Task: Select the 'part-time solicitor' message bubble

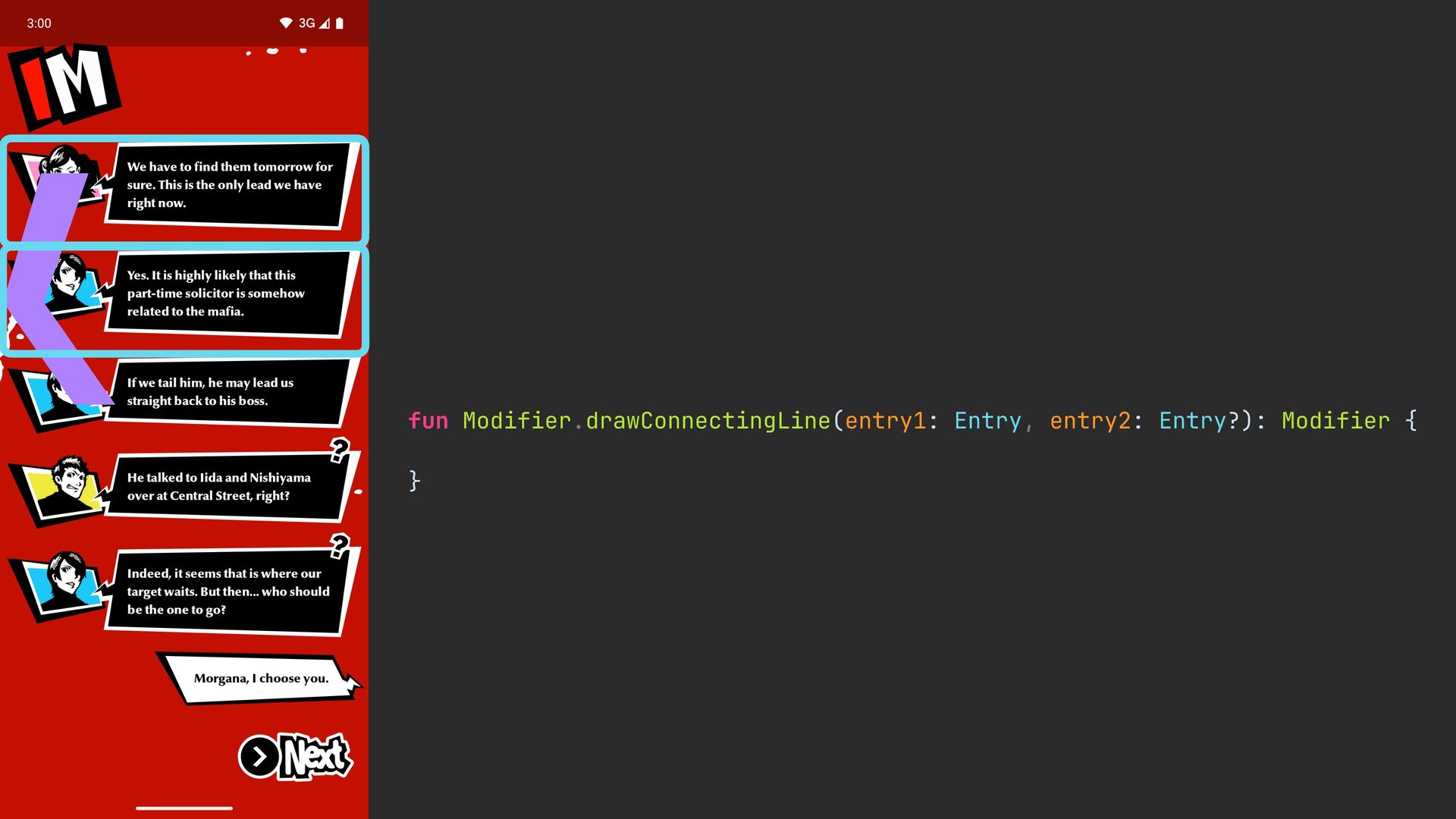Action: click(x=230, y=293)
